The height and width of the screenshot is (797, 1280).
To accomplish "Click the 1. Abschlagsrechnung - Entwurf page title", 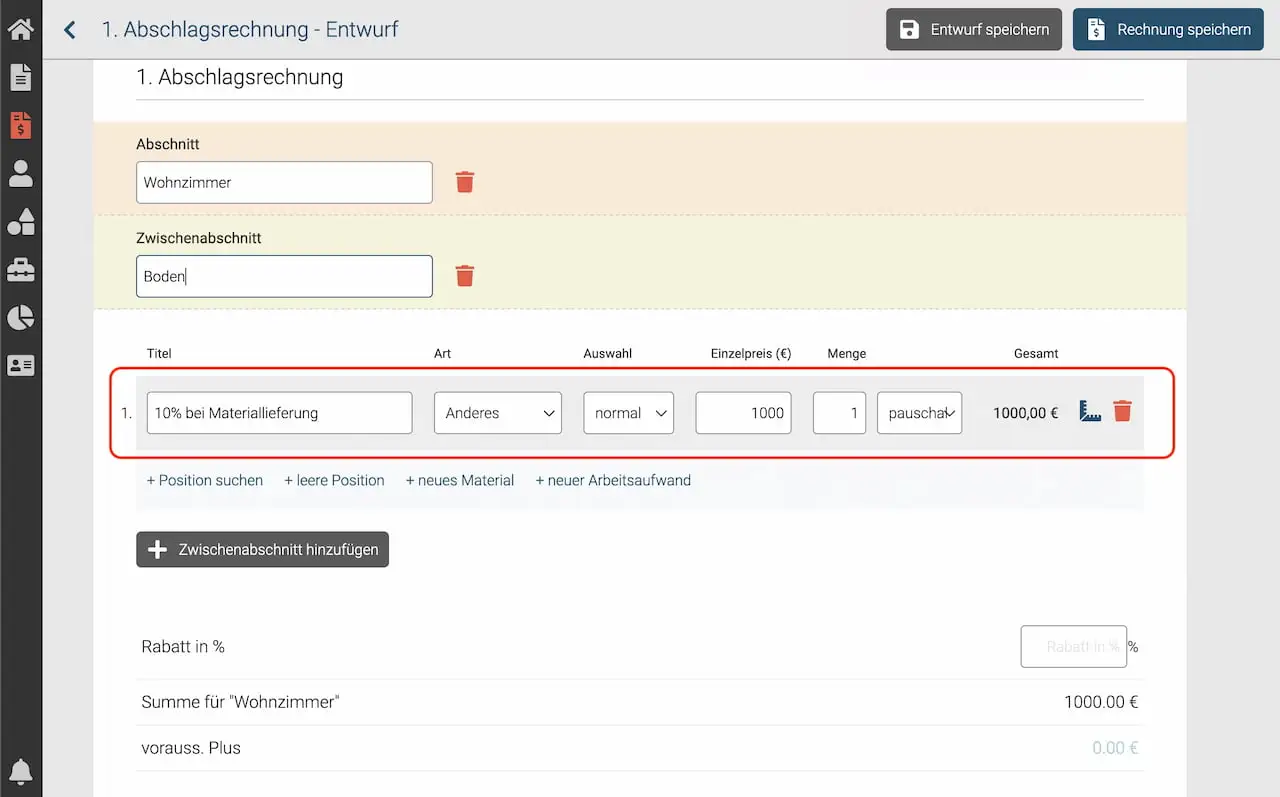I will tap(250, 30).
